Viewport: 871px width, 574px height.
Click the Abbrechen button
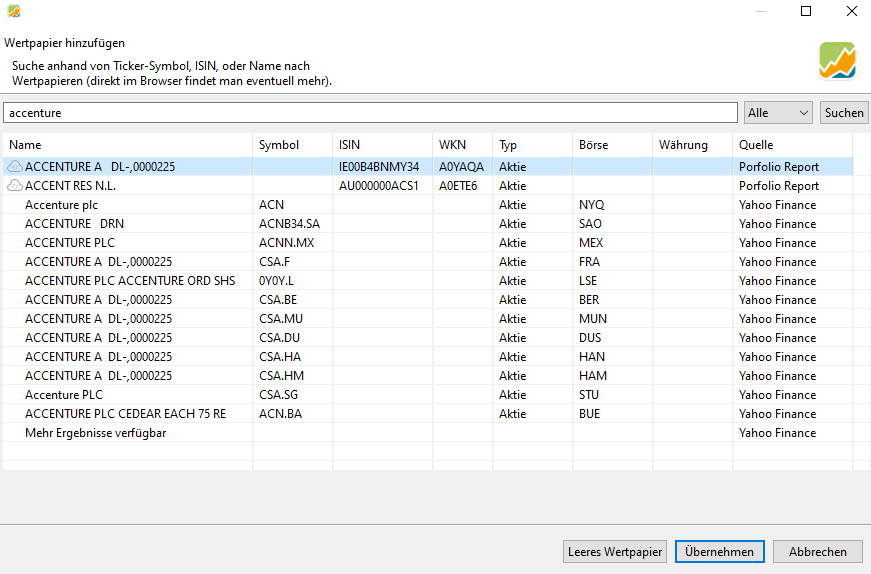coord(818,552)
